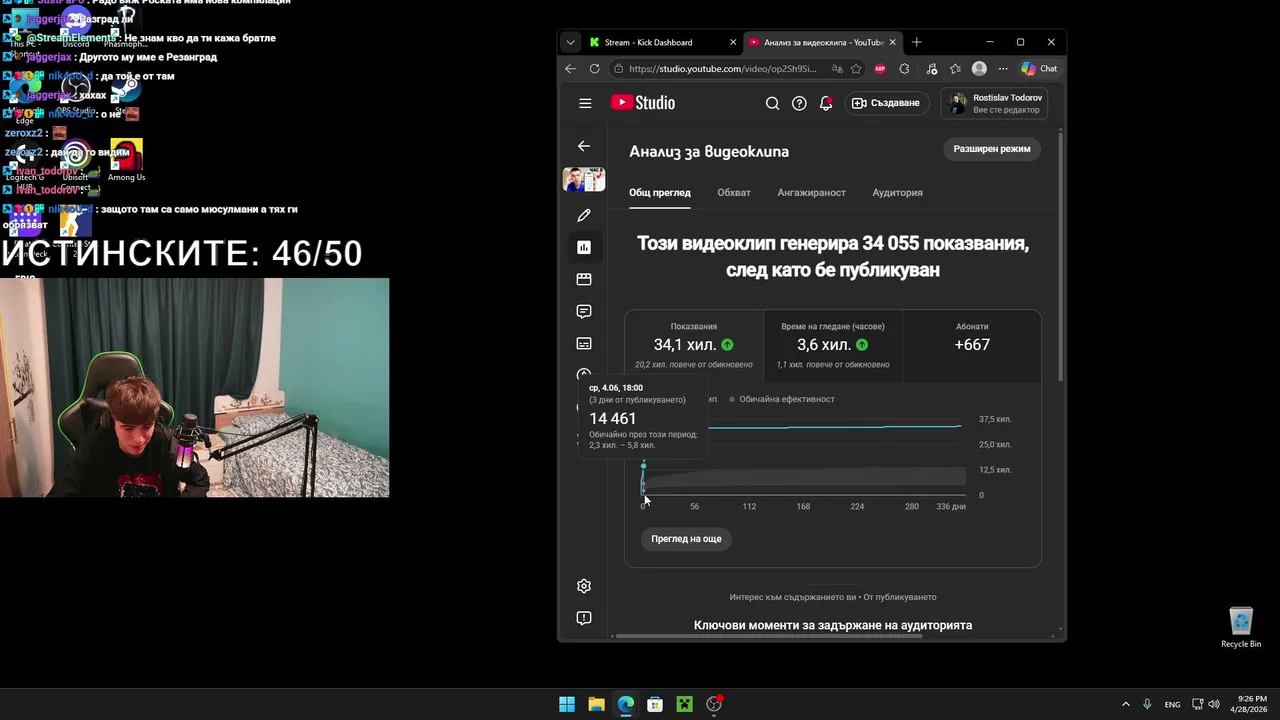This screenshot has width=1280, height=720.
Task: Open the browser extensions puzzle icon
Action: (904, 69)
